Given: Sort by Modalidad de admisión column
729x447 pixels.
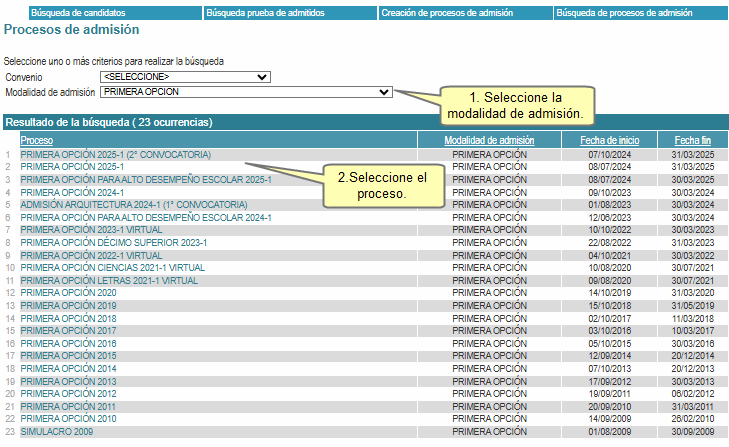Looking at the screenshot, I should [x=489, y=140].
